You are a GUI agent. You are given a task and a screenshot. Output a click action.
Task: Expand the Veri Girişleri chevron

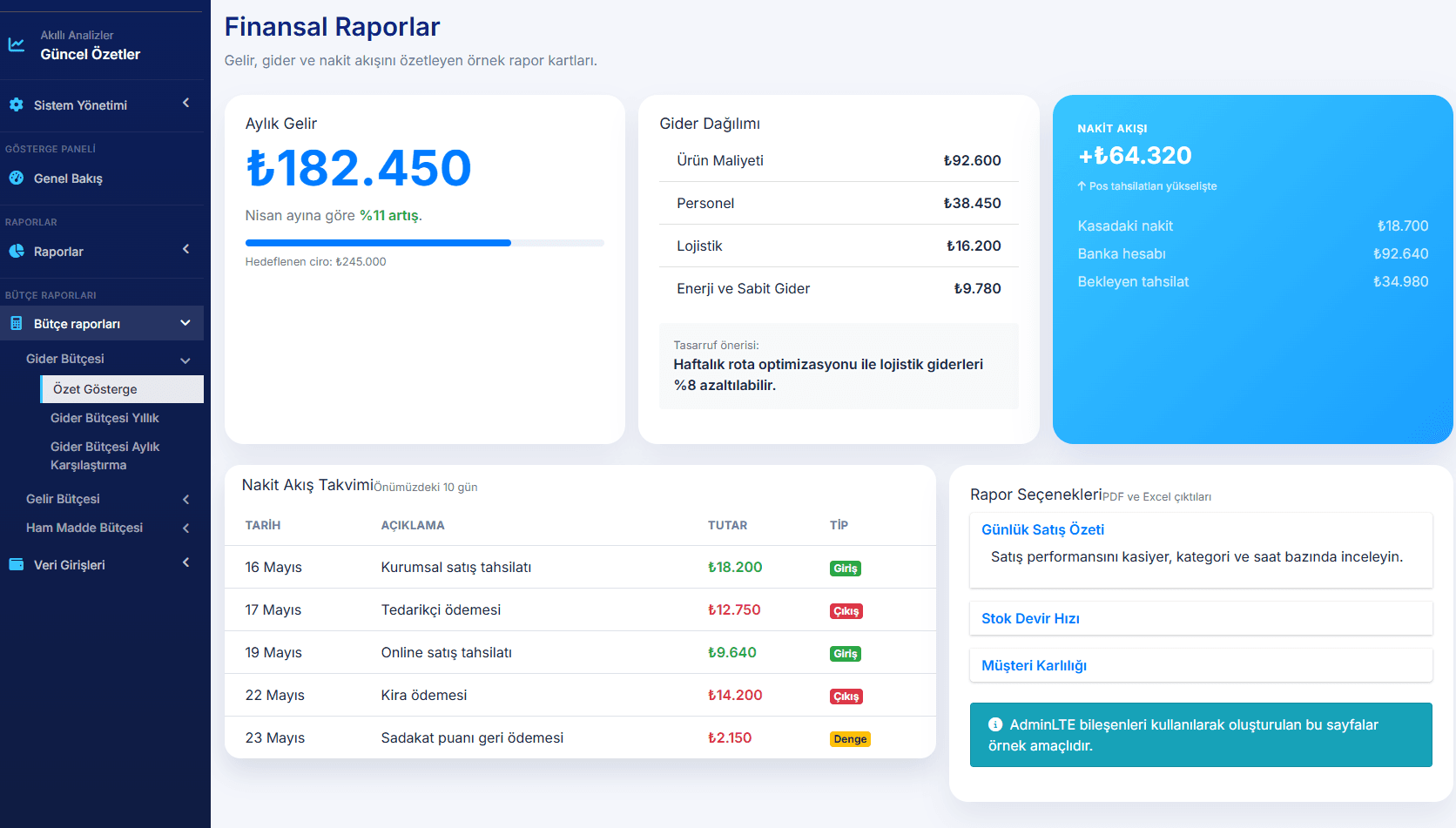coord(185,563)
